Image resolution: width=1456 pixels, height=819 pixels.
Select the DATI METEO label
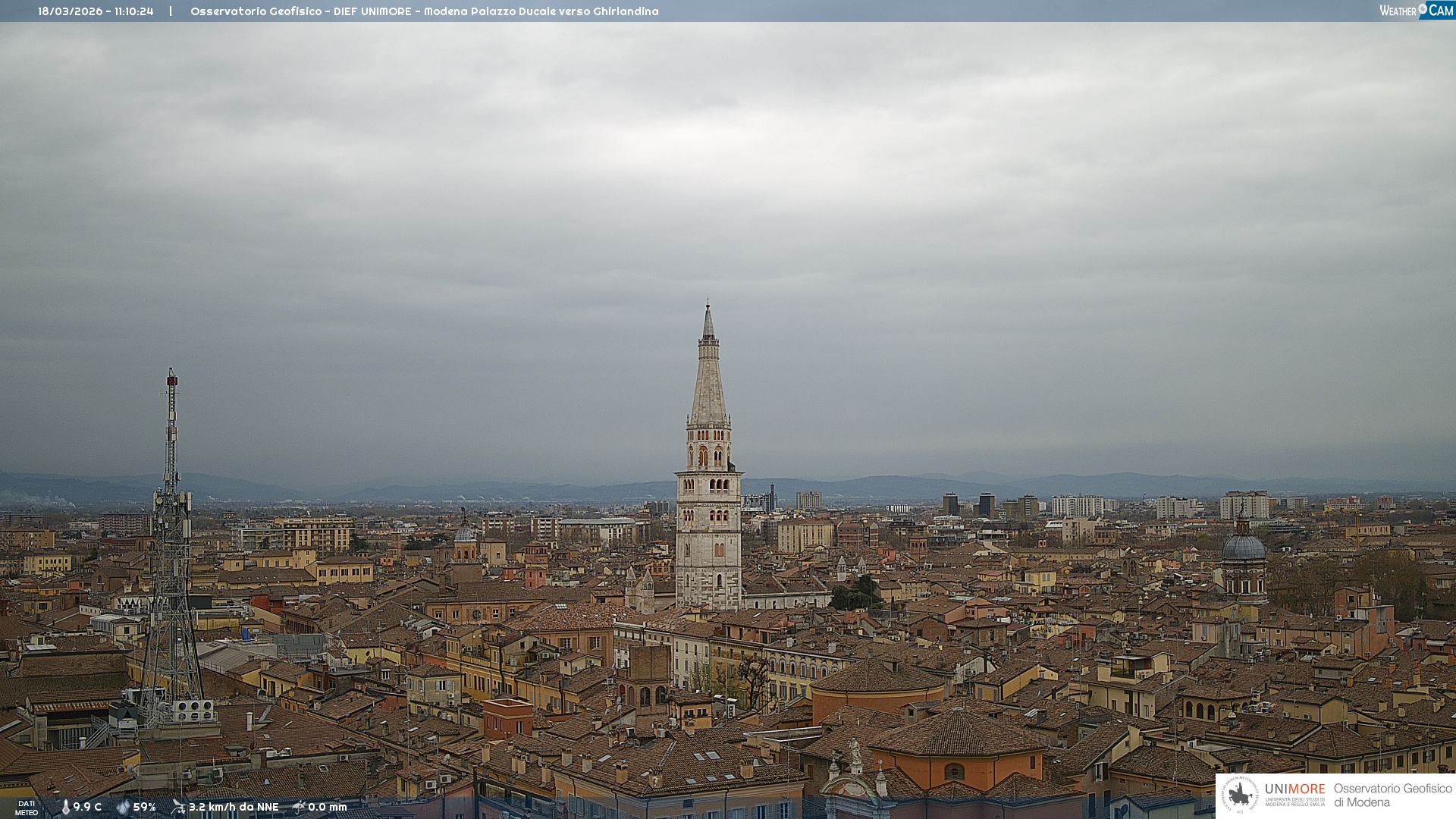pos(27,808)
